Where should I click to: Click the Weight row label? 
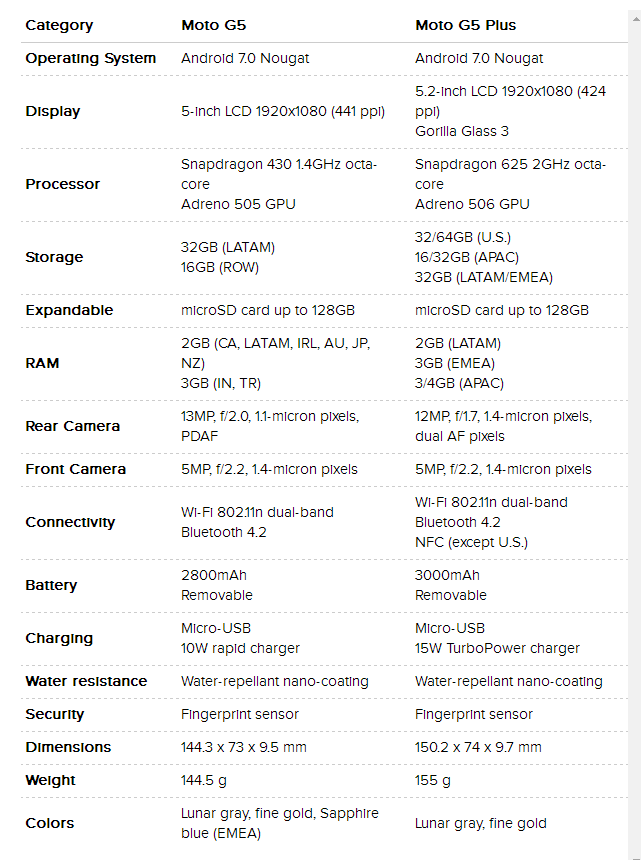[x=50, y=780]
